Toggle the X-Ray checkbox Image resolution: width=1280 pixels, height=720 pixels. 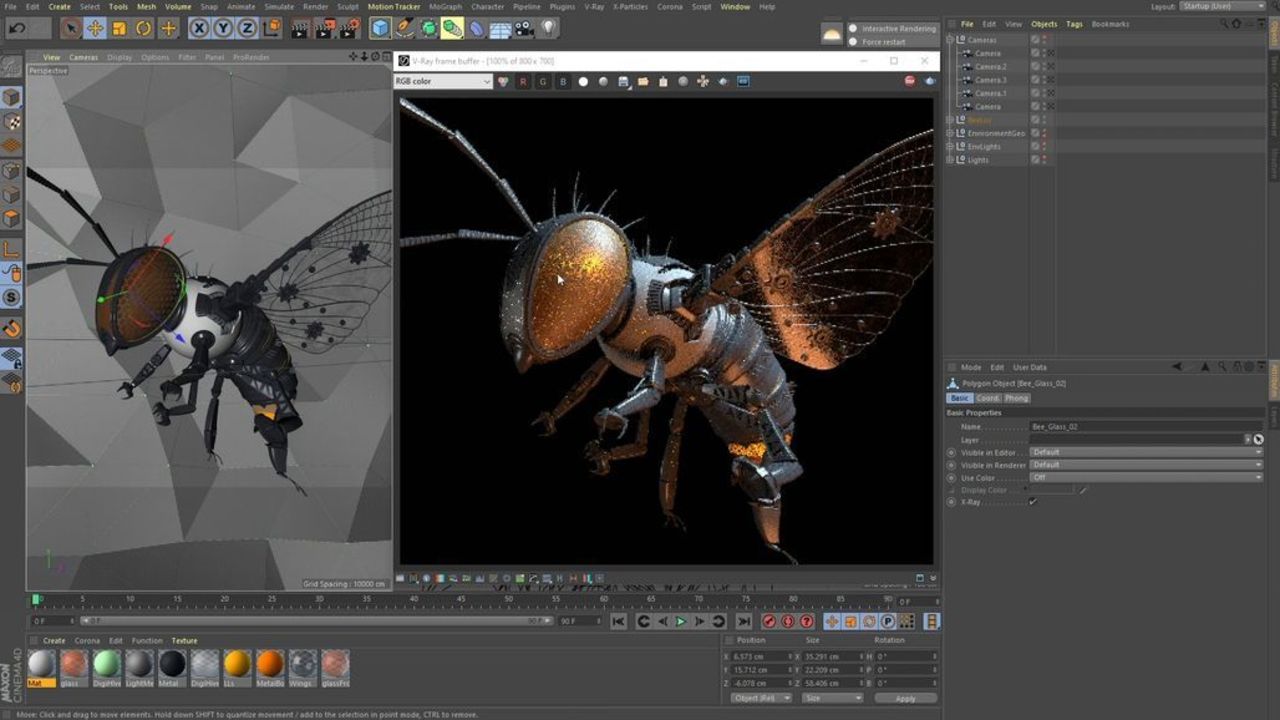[1033, 502]
